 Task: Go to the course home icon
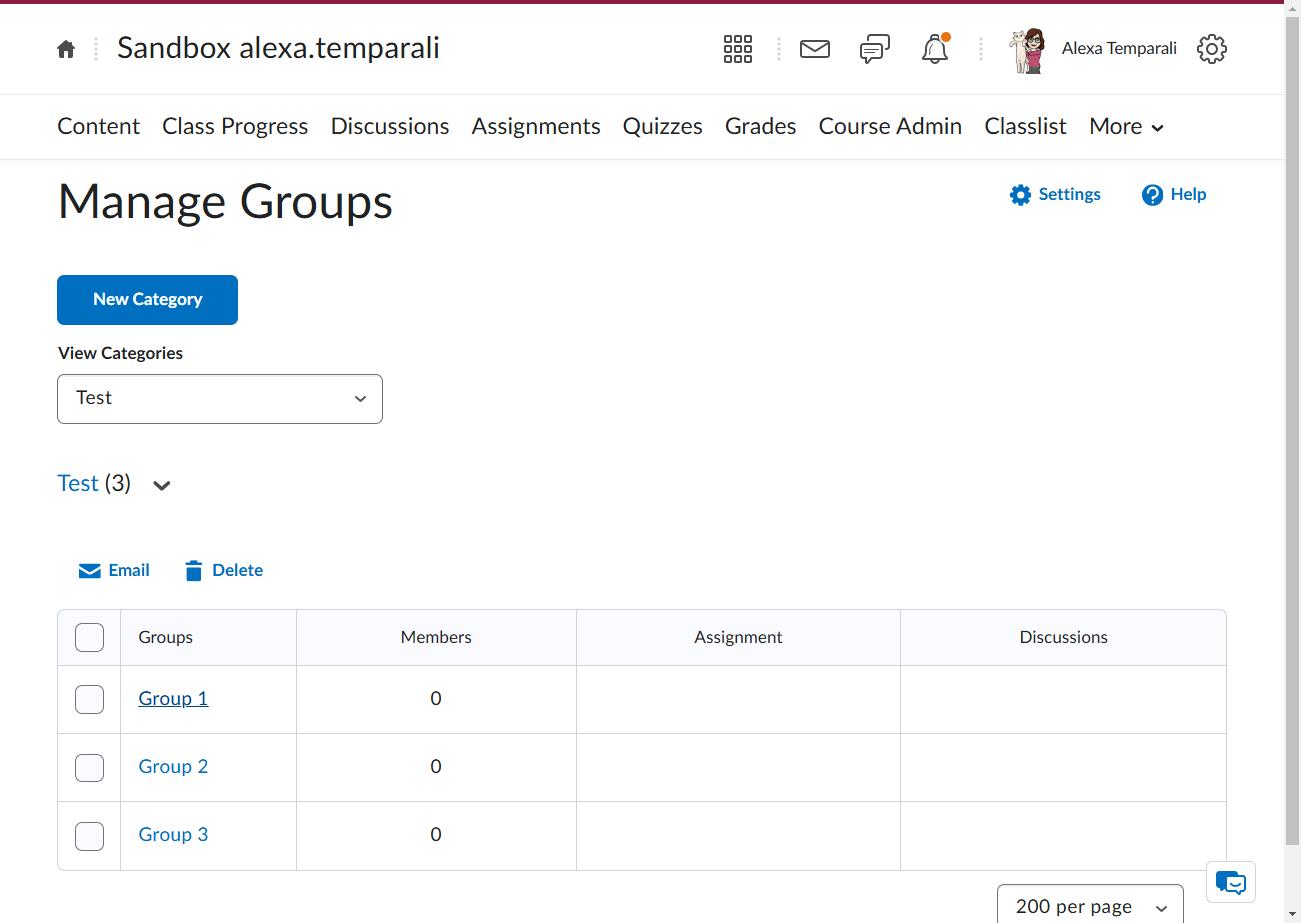(66, 49)
